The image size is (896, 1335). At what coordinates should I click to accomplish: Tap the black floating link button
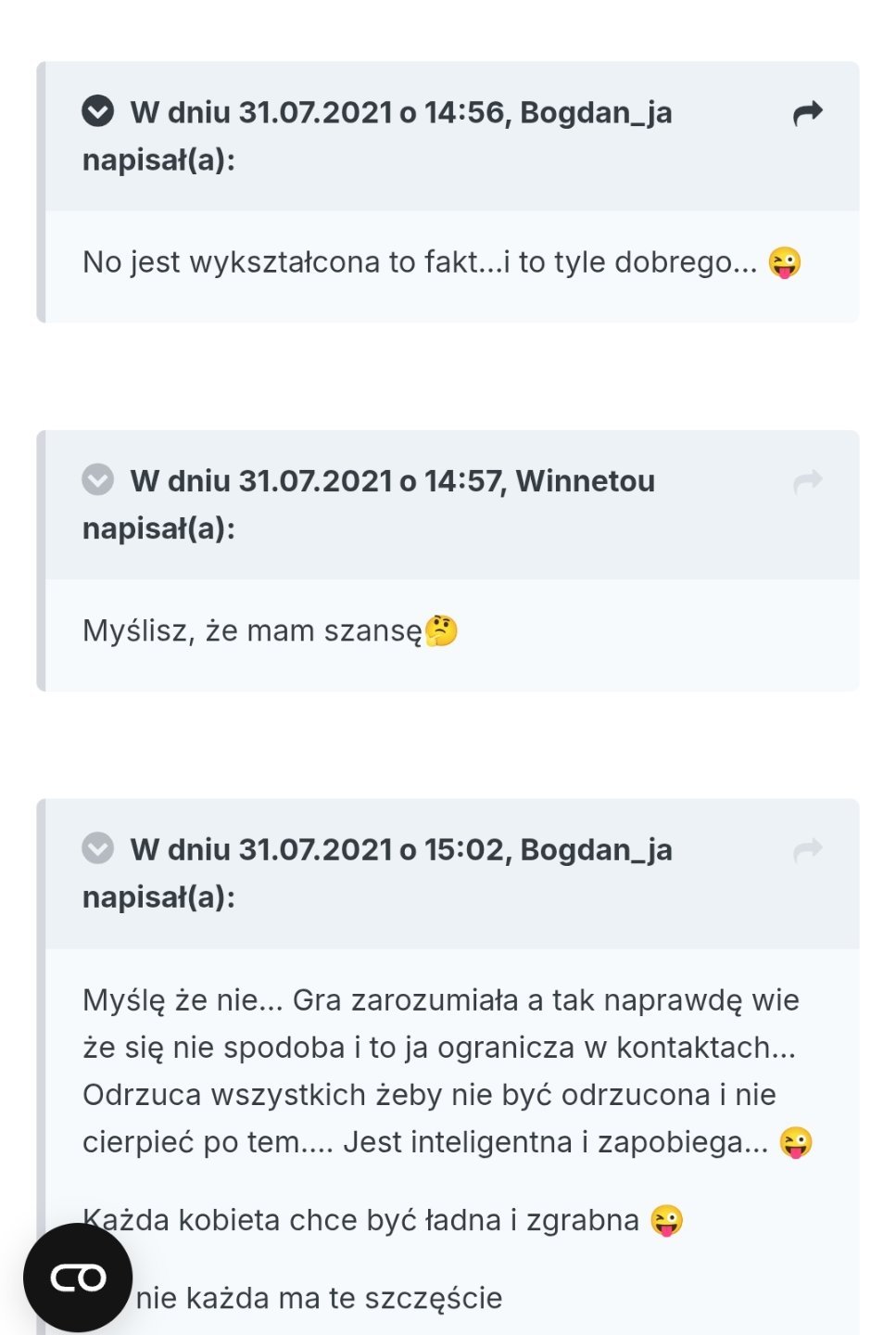click(x=78, y=1278)
